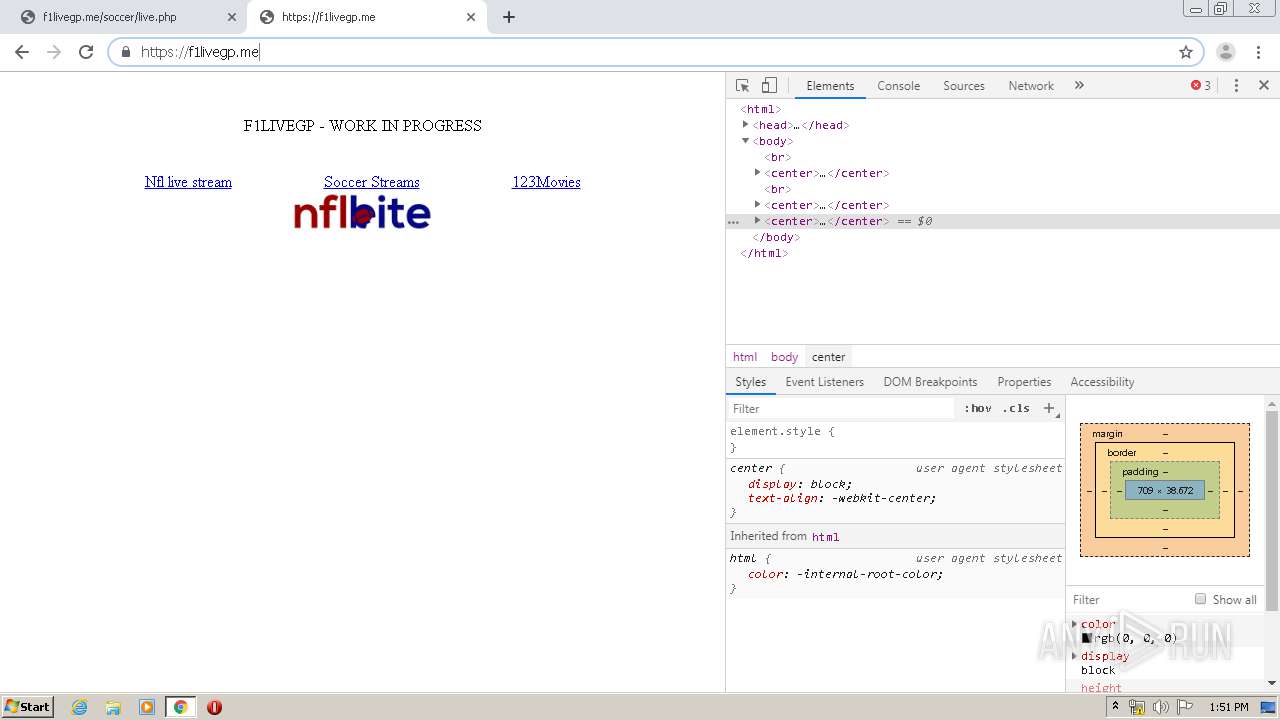Expand the second center element

click(x=758, y=205)
